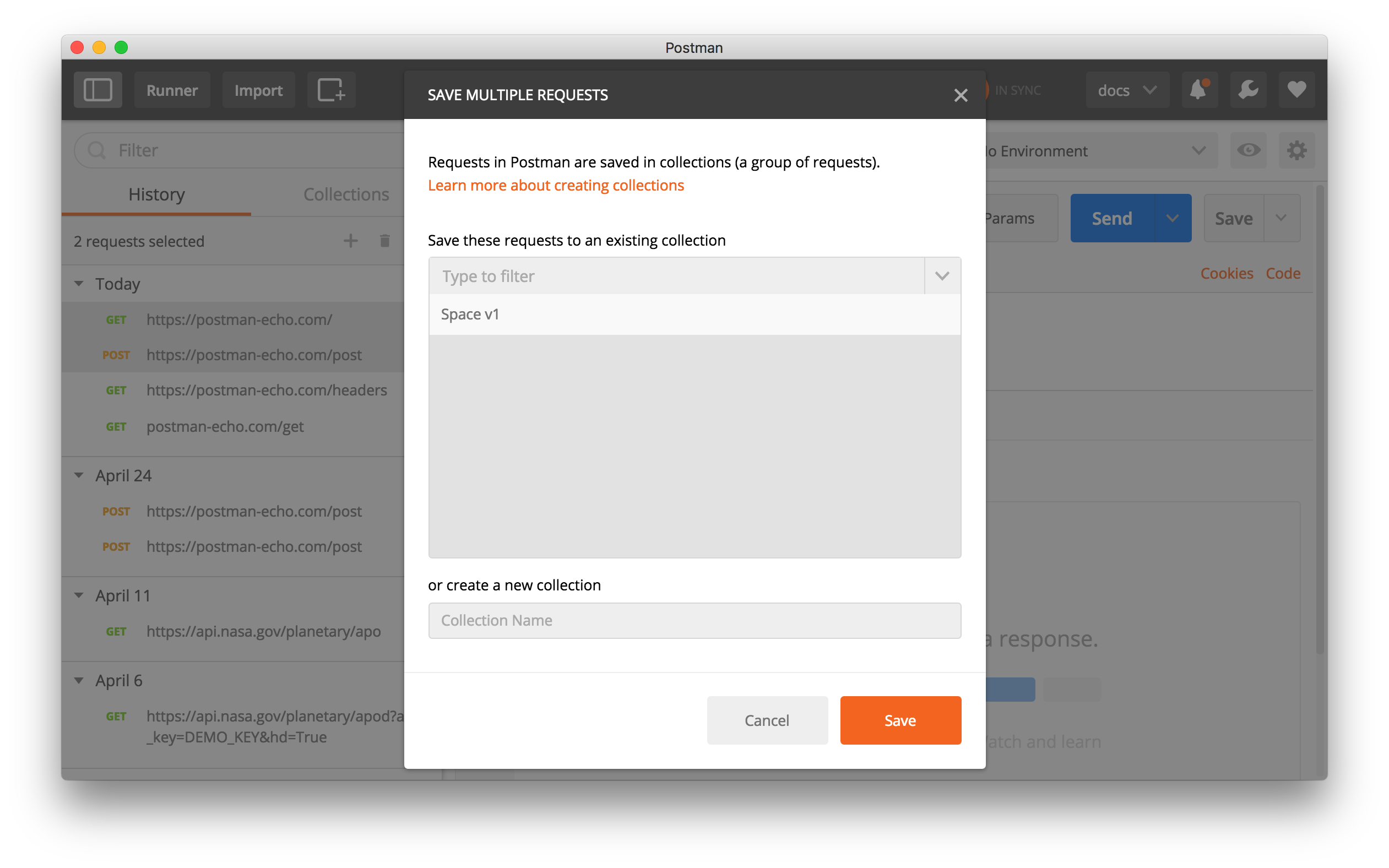1389x868 pixels.
Task: Open the docs workspace dropdown
Action: (1127, 90)
